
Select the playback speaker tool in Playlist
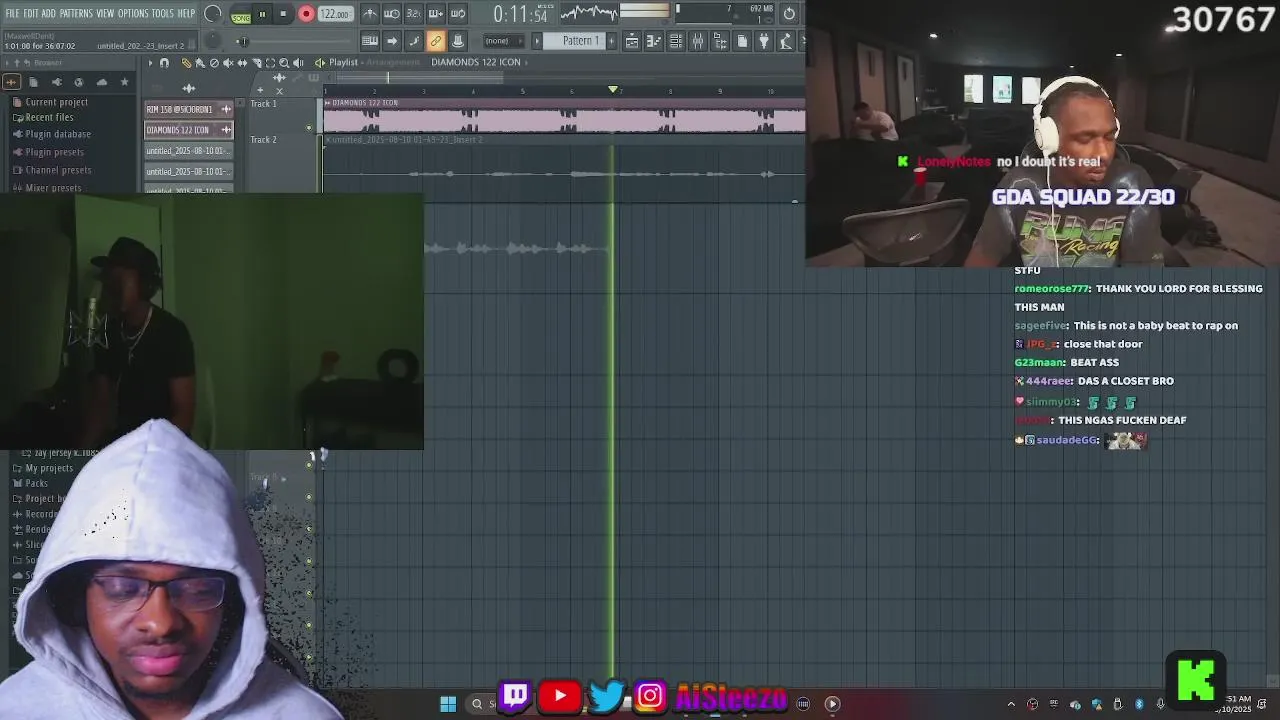[x=298, y=63]
